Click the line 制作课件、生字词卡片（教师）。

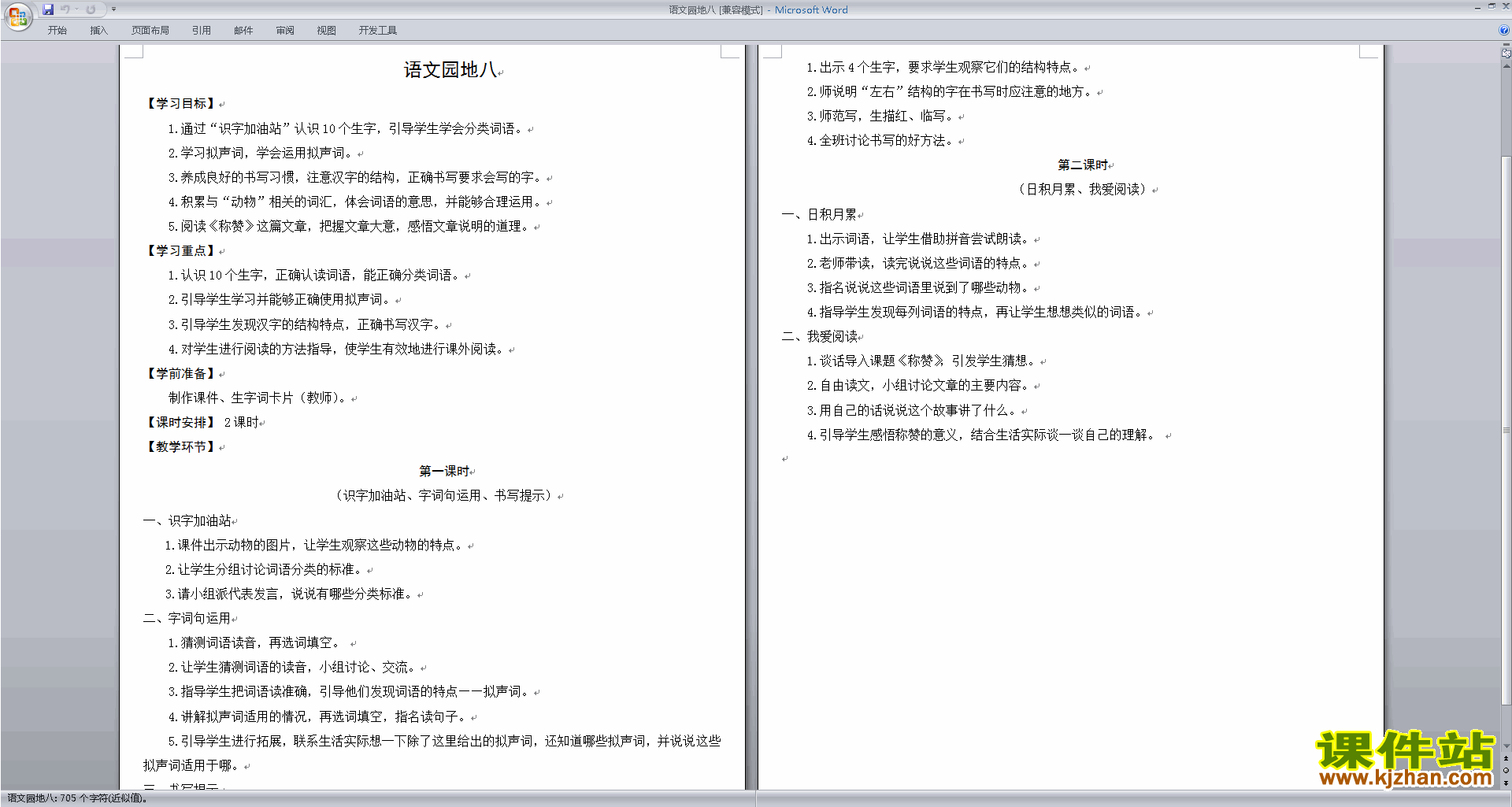259,398
